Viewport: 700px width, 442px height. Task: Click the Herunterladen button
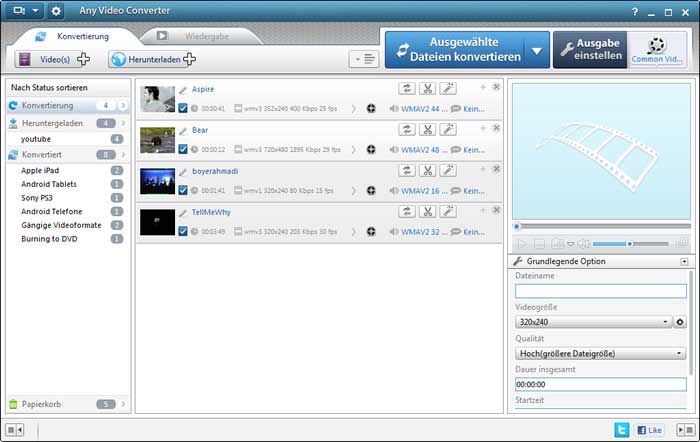153,59
